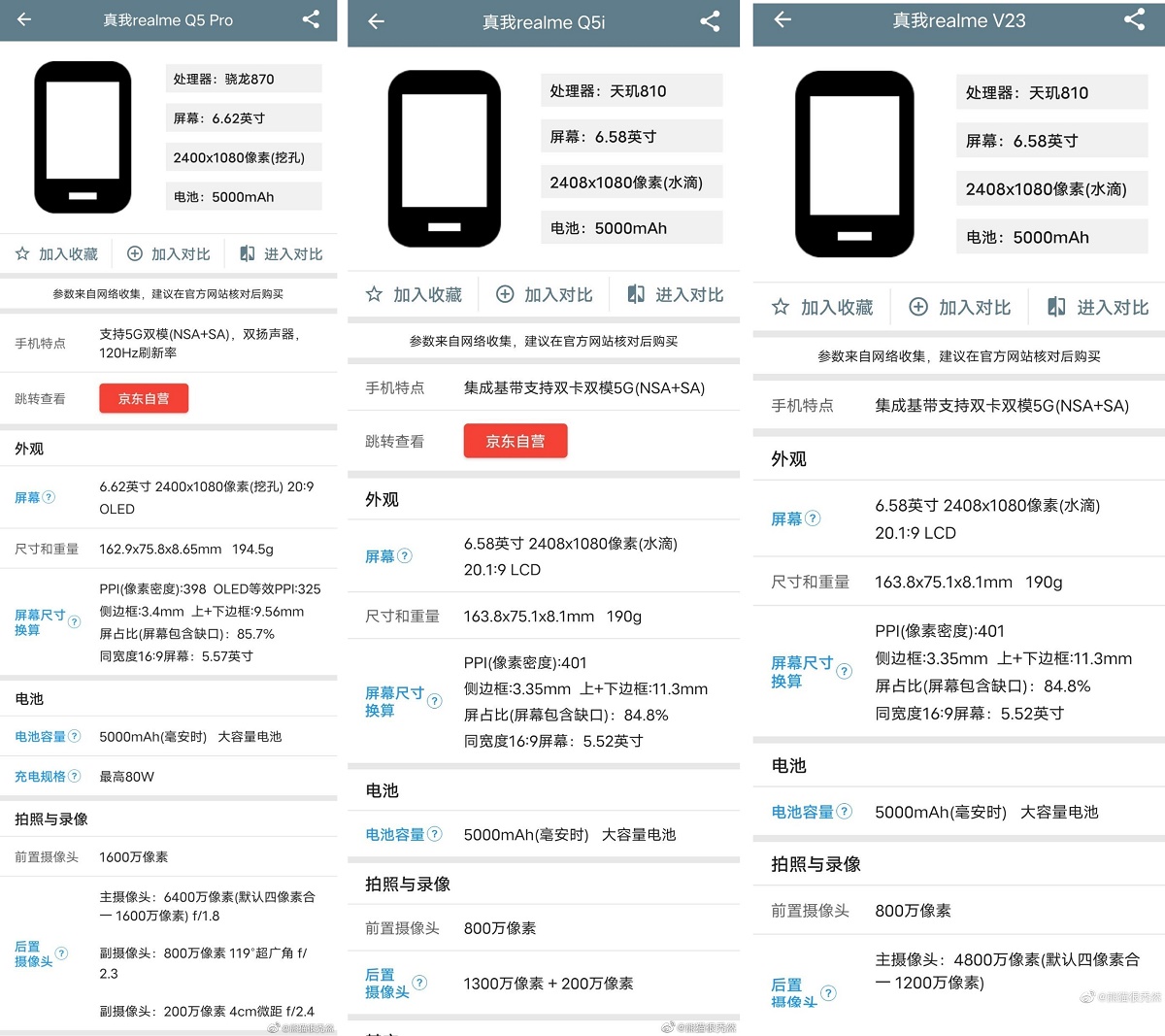Go back from realme V23 page
This screenshot has width=1165, height=1036.
(783, 19)
